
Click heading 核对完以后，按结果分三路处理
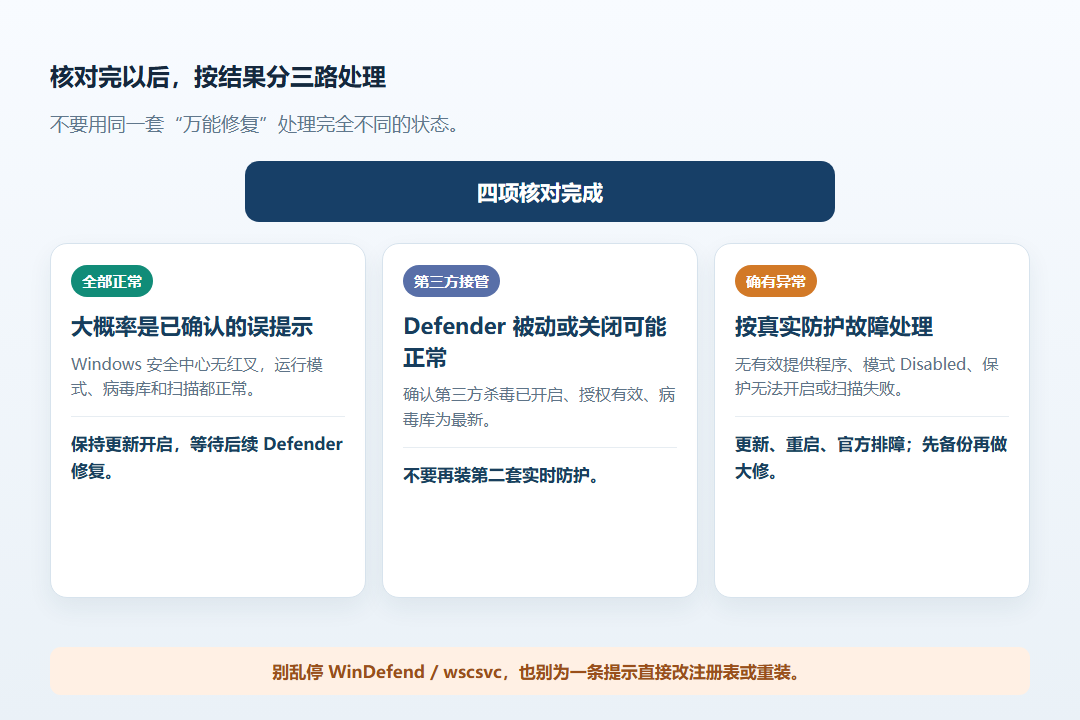pyautogui.click(x=218, y=77)
